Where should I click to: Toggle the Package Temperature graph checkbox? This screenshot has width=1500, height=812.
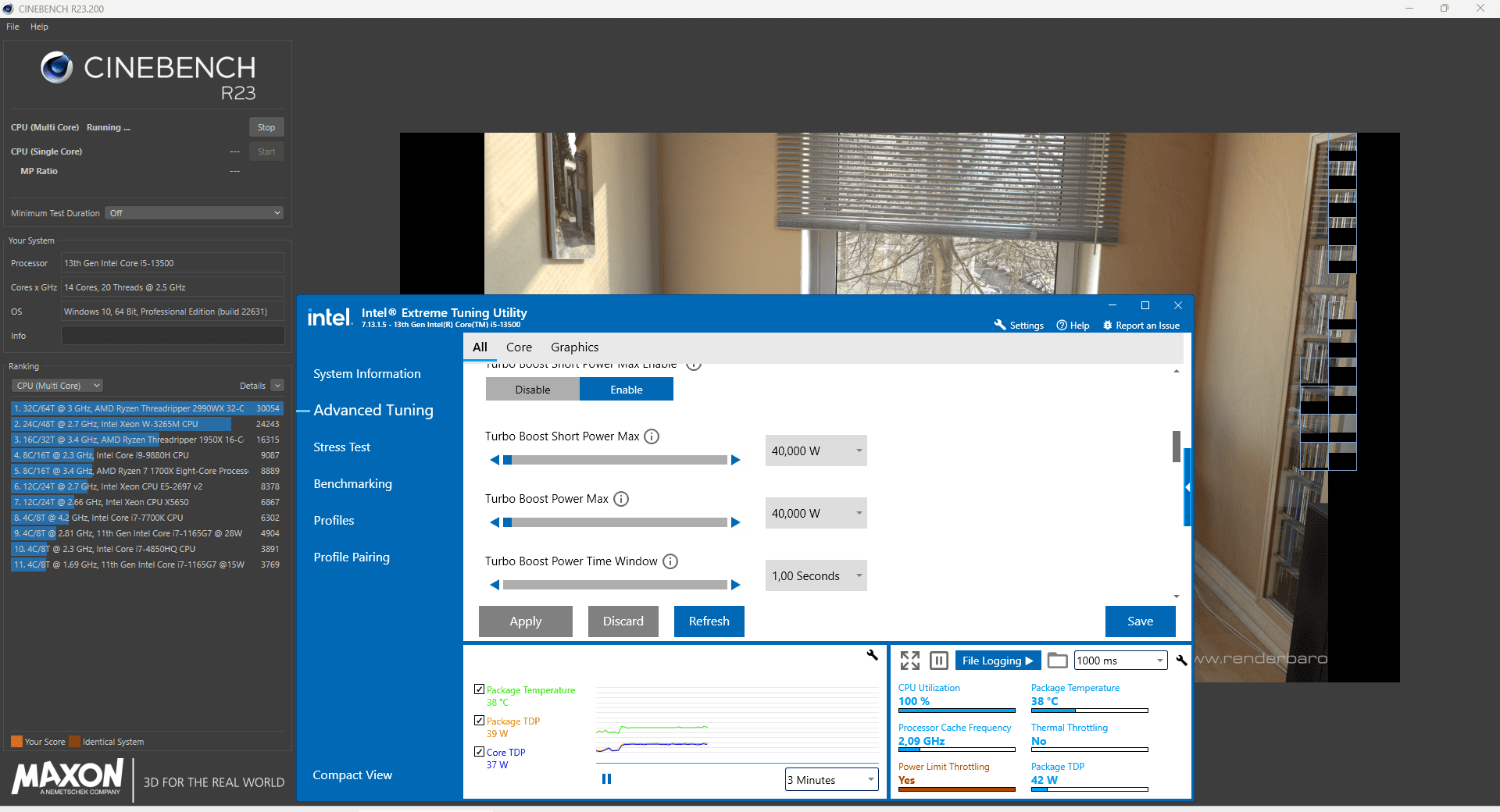479,689
